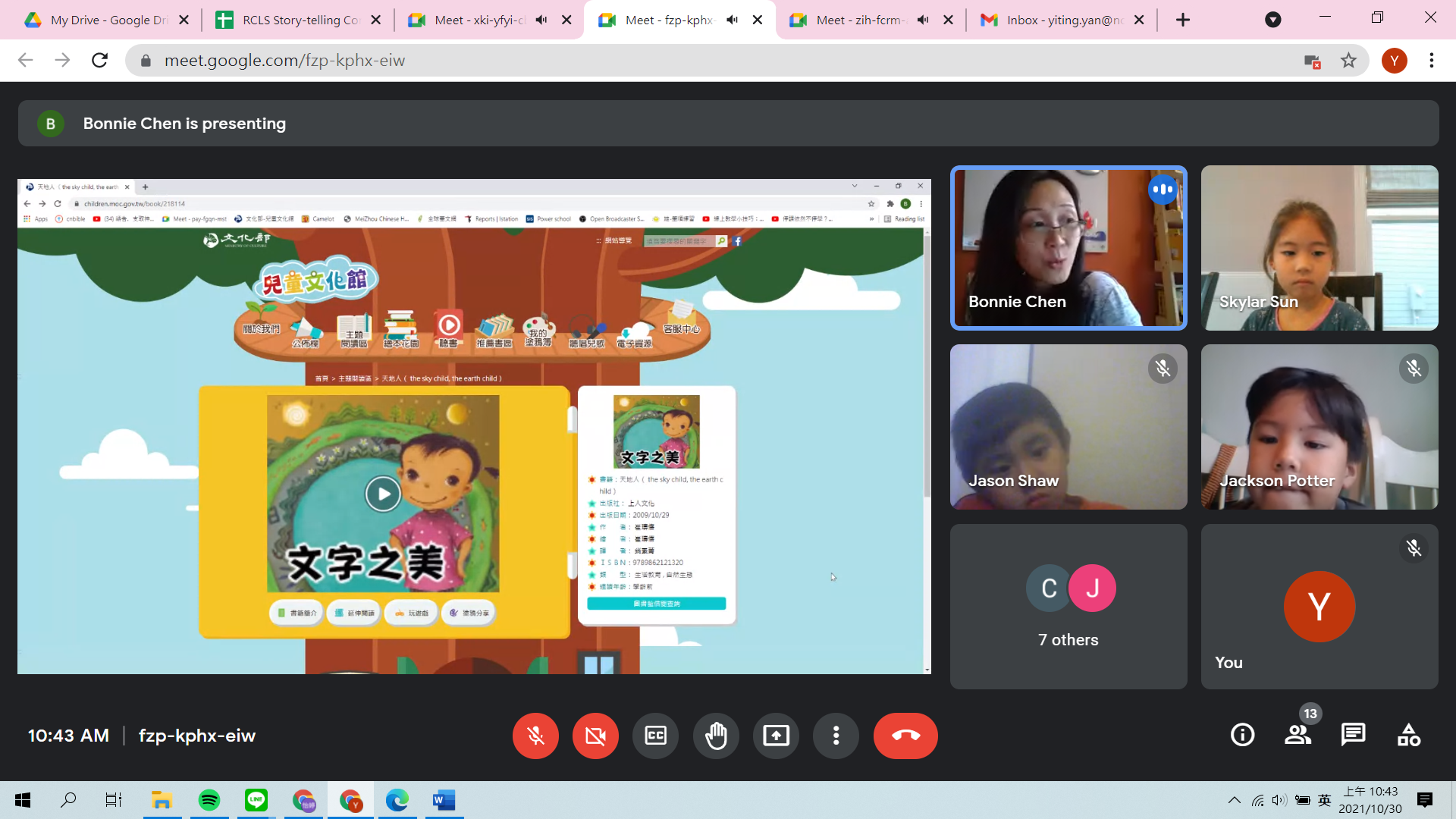Bookmark this page with star icon
The height and width of the screenshot is (819, 1456).
[1348, 60]
